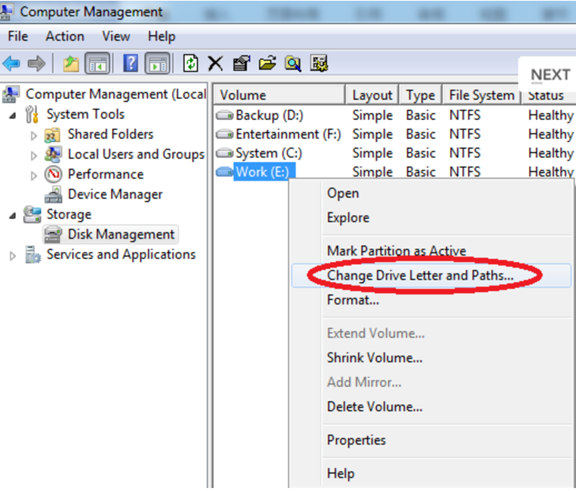Click the Refresh toolbar icon
Viewport: 576px width, 491px height.
[x=191, y=63]
